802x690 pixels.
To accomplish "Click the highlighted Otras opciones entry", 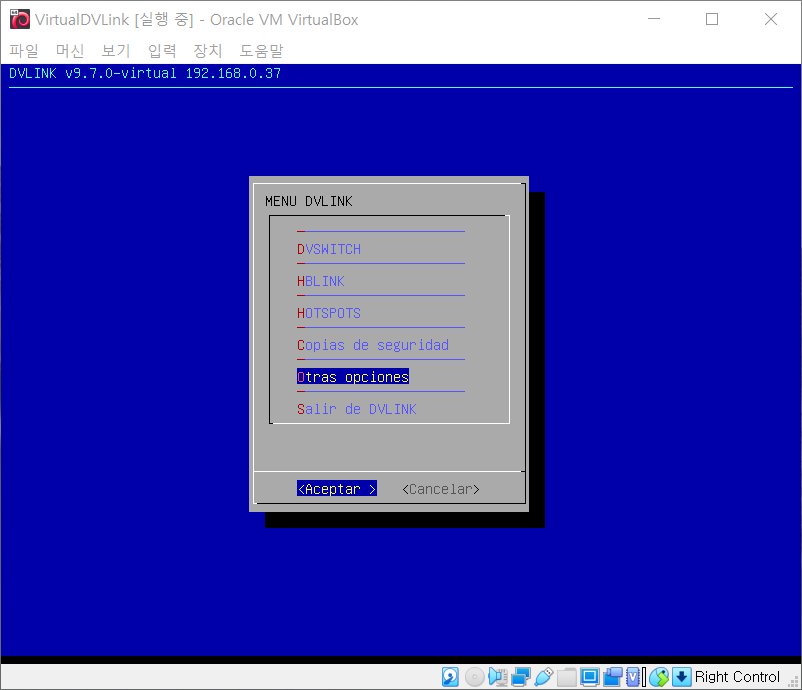I will click(x=353, y=377).
